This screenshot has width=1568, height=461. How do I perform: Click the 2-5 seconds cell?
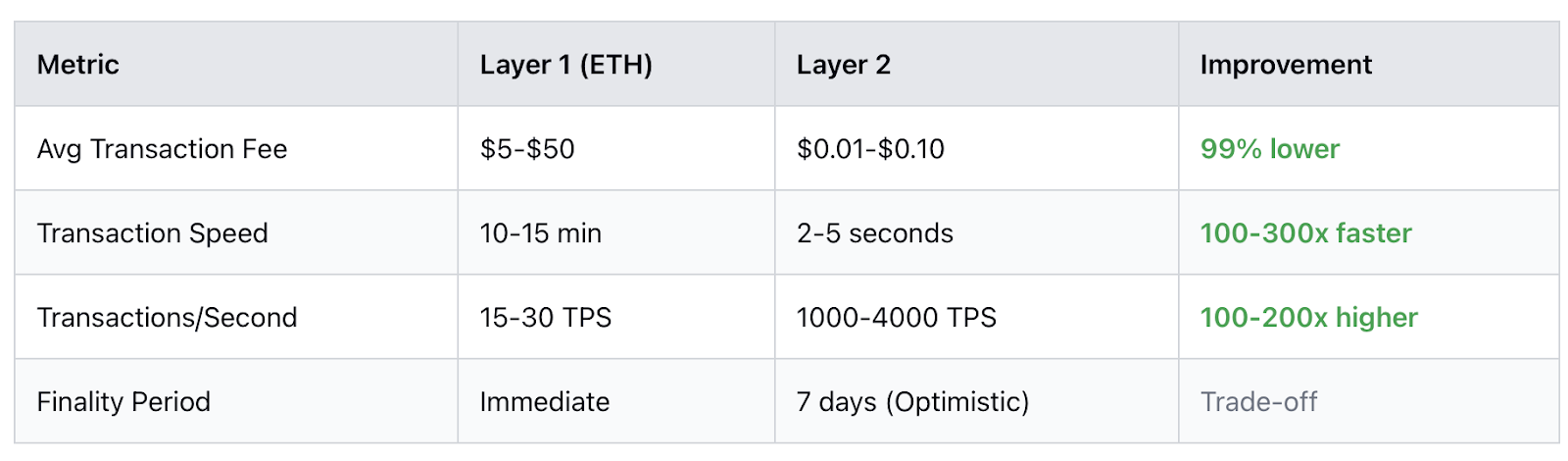[874, 233]
